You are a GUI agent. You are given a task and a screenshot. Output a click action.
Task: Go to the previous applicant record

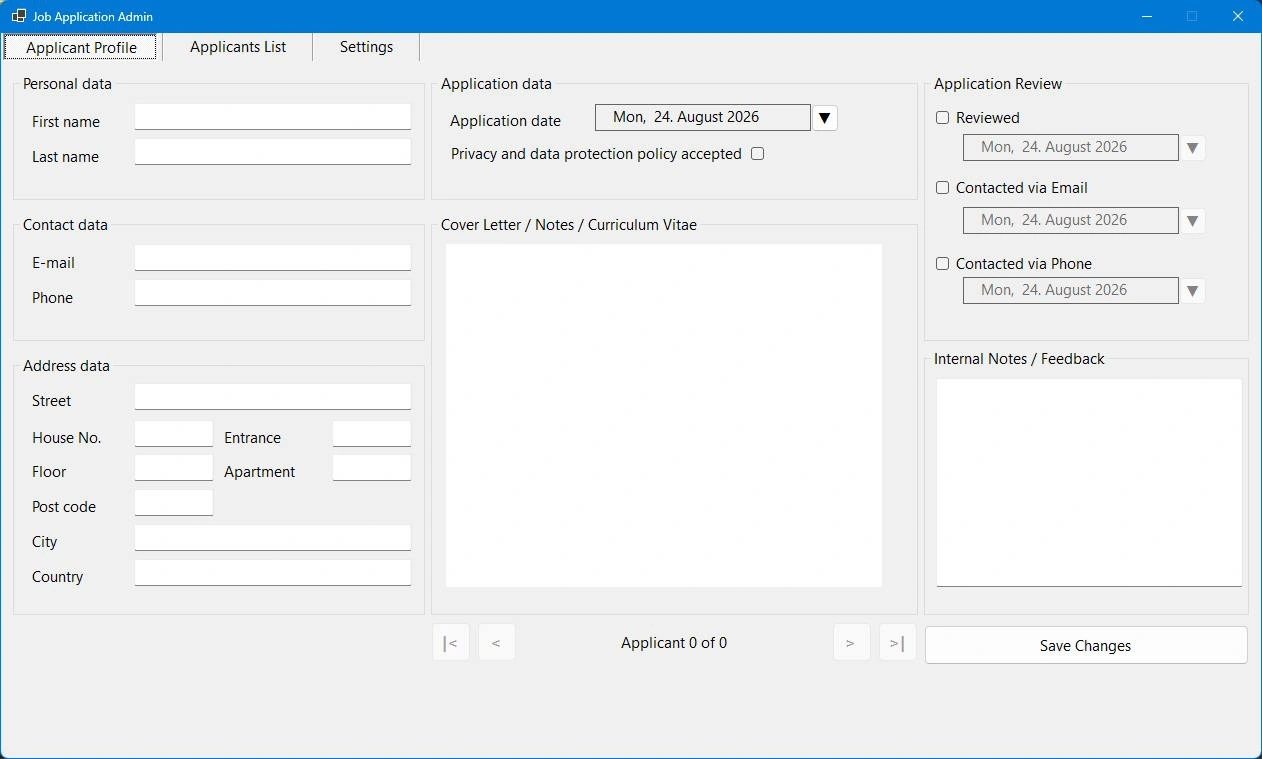(x=497, y=642)
